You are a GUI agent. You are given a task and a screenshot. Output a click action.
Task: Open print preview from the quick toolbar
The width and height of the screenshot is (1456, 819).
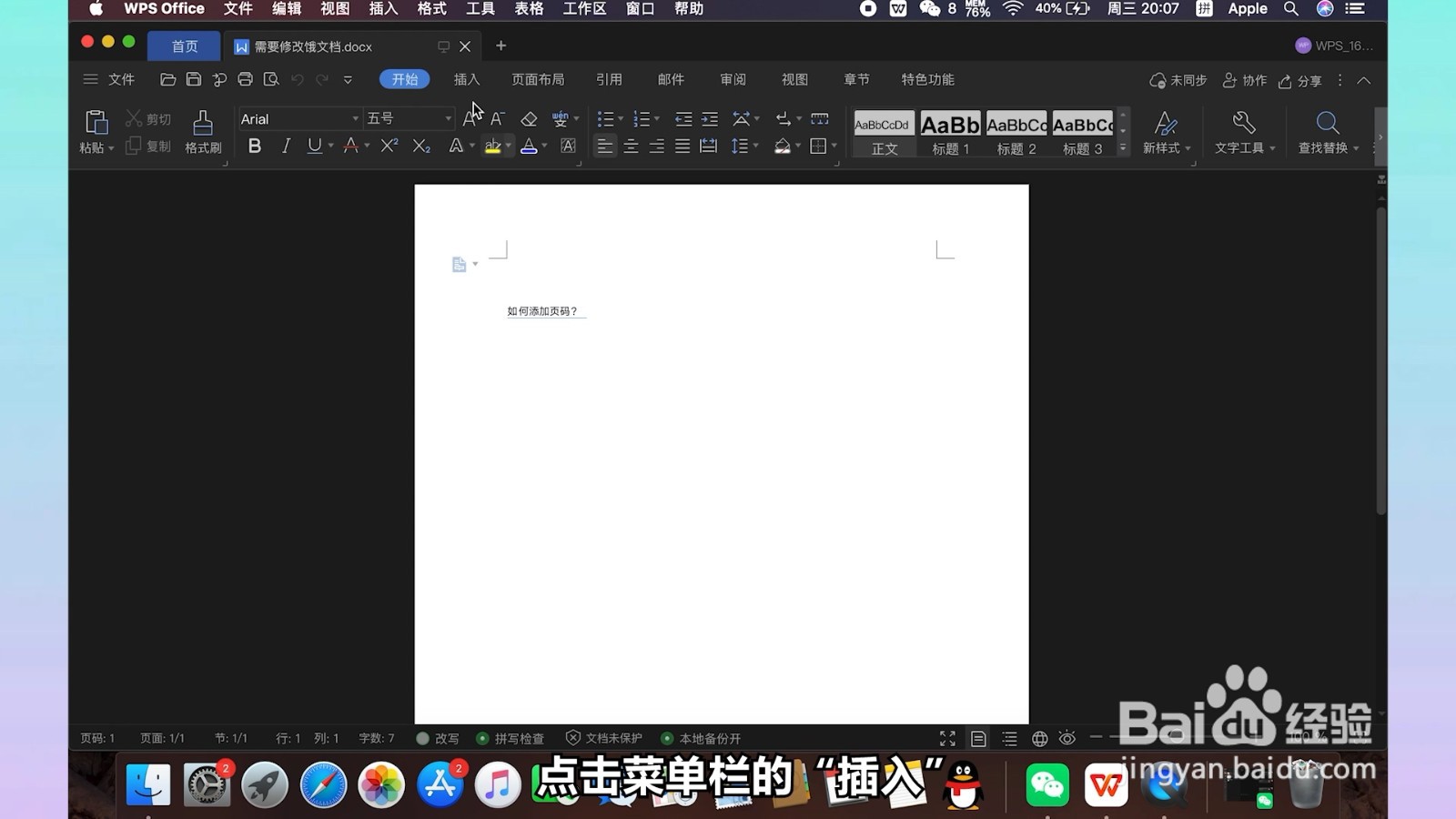point(271,80)
